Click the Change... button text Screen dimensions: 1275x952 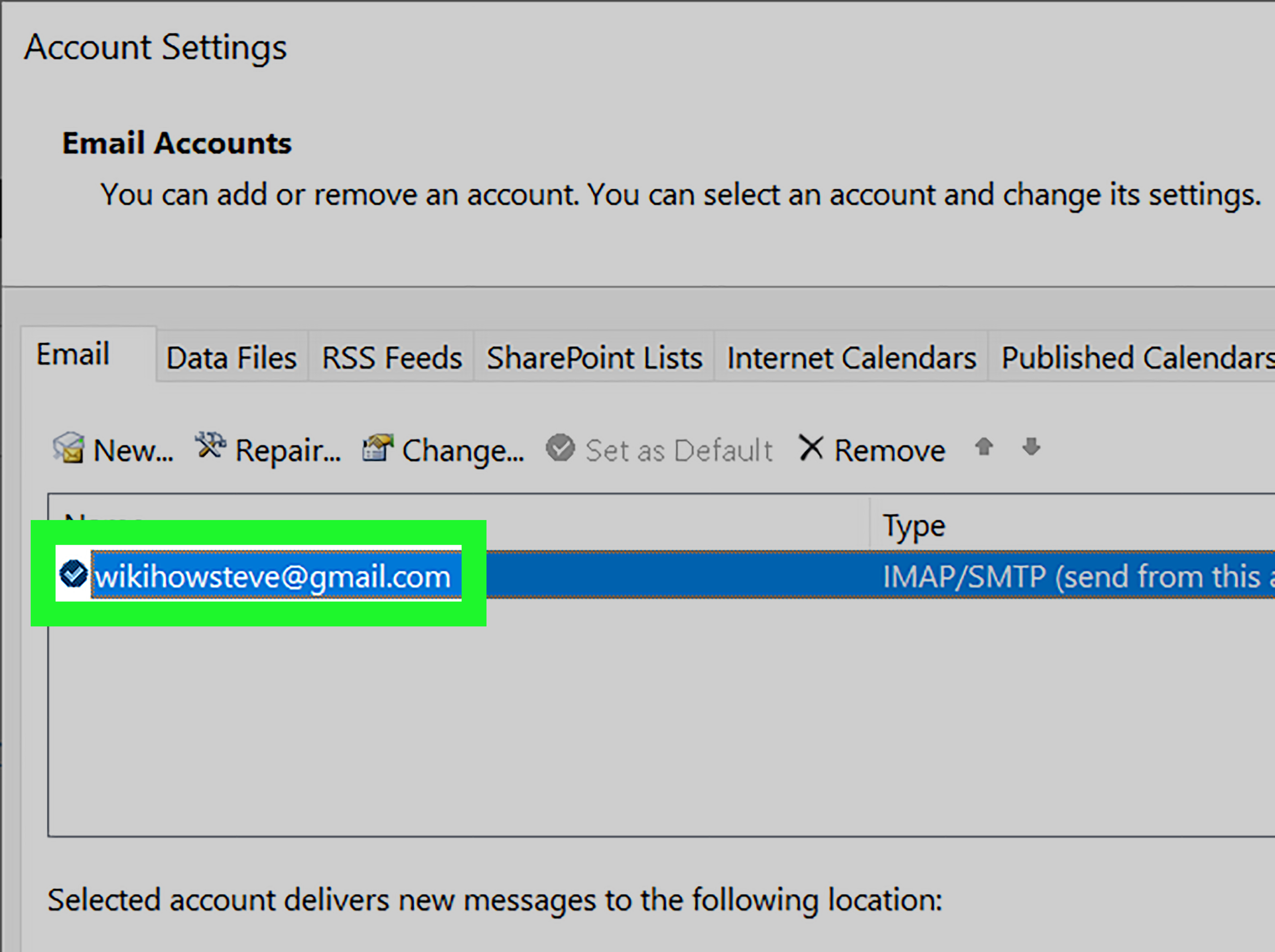[x=463, y=451]
